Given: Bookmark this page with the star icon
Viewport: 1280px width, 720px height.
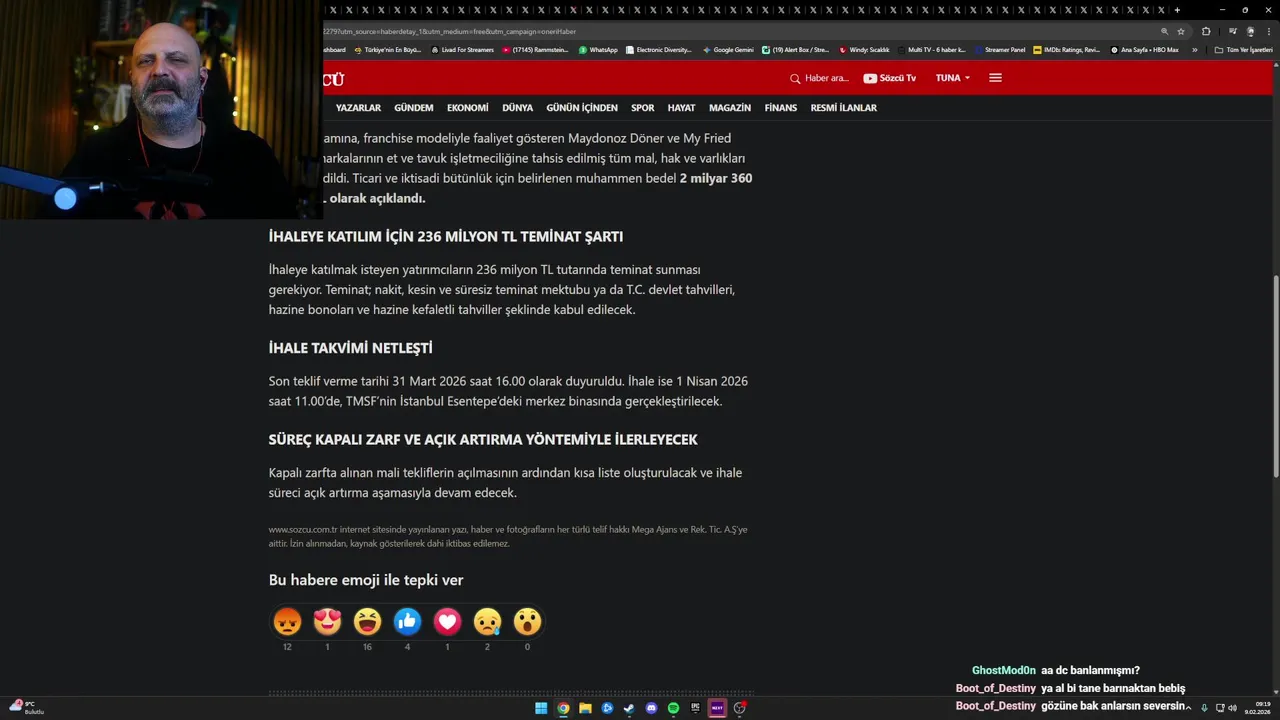Looking at the screenshot, I should coord(1181,31).
